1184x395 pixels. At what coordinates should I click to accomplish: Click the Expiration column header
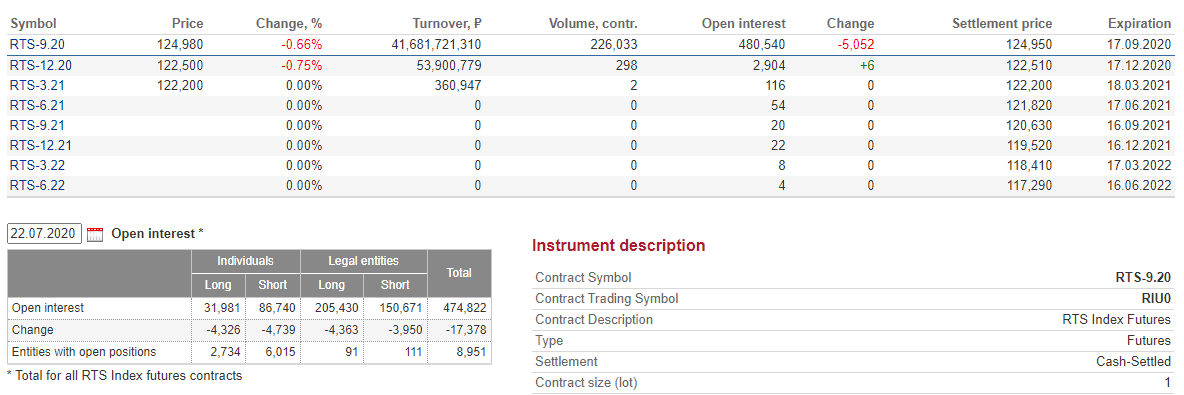(x=1139, y=23)
